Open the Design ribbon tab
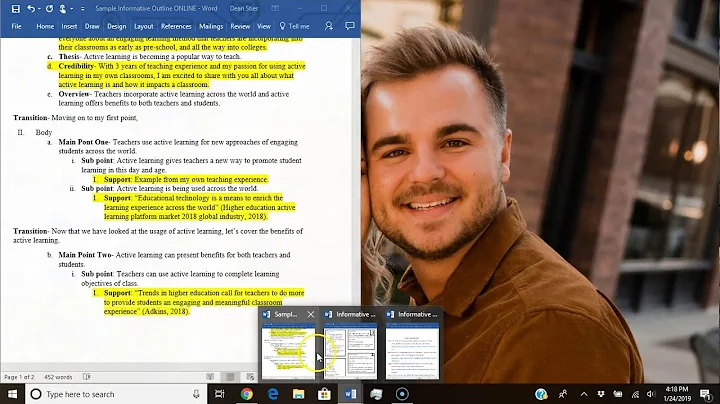 point(117,26)
